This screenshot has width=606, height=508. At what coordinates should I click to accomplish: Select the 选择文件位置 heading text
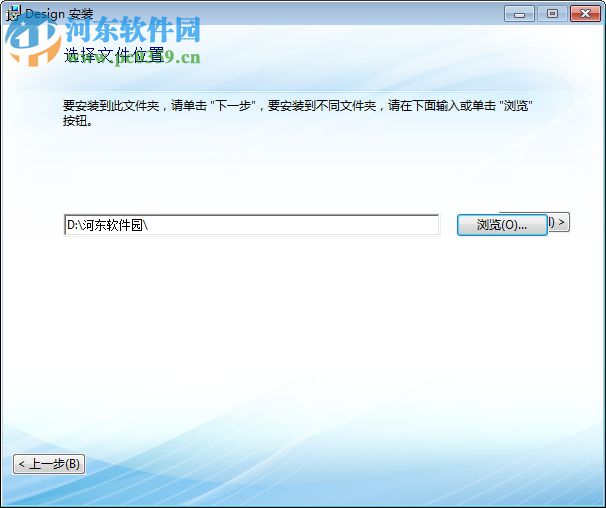click(x=114, y=55)
